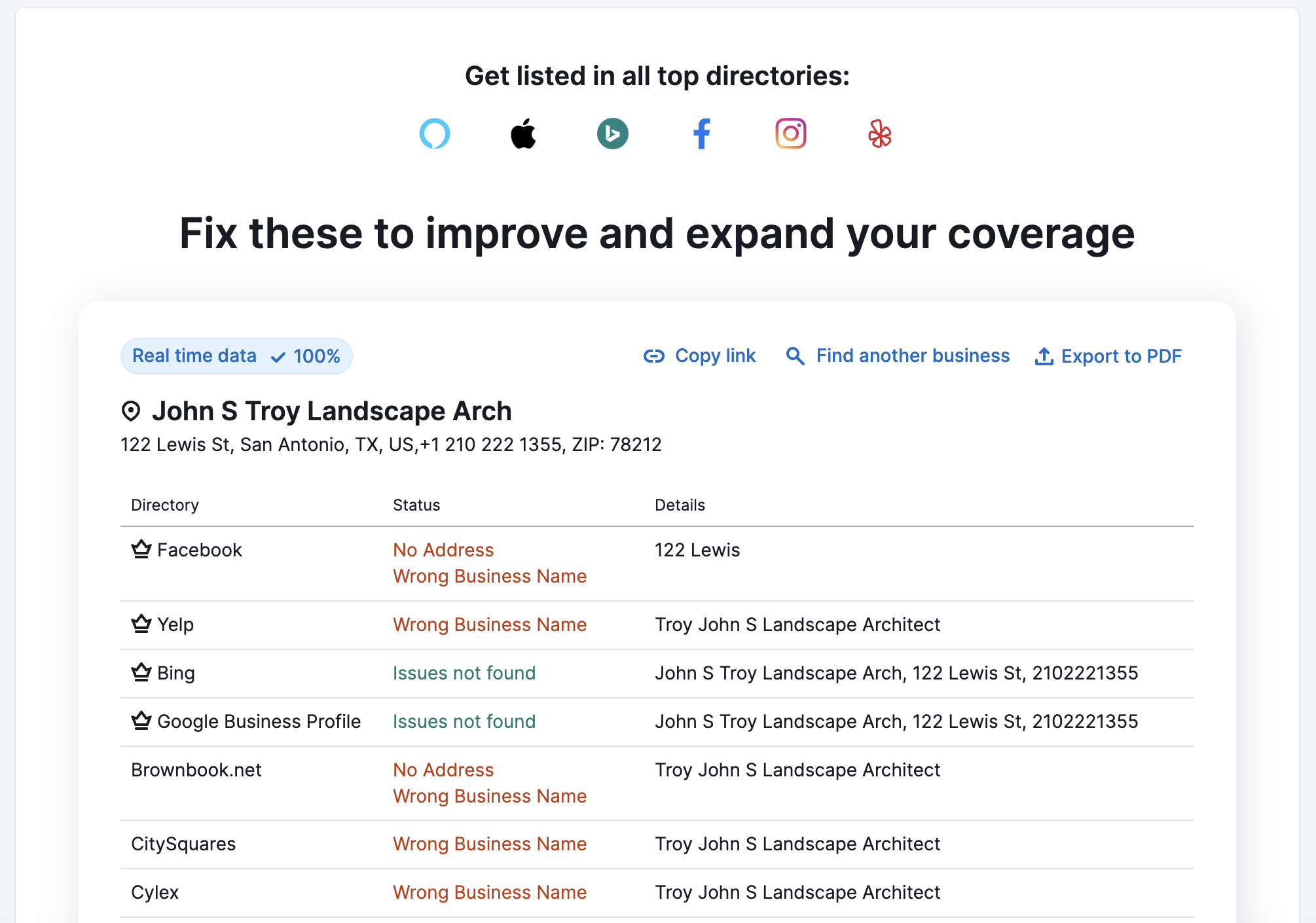Image resolution: width=1316 pixels, height=923 pixels.
Task: Click the Status column header
Action: 416,505
